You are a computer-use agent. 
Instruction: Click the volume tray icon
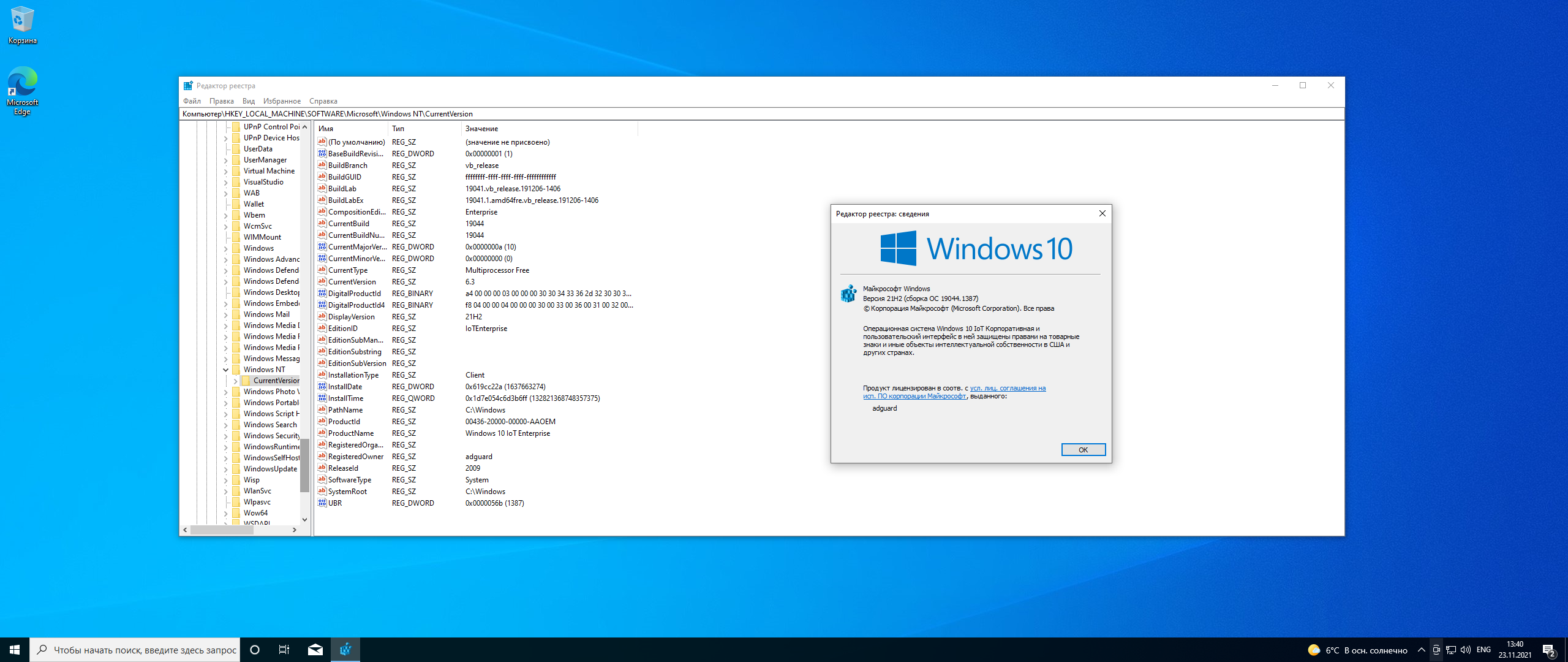pyautogui.click(x=1466, y=650)
